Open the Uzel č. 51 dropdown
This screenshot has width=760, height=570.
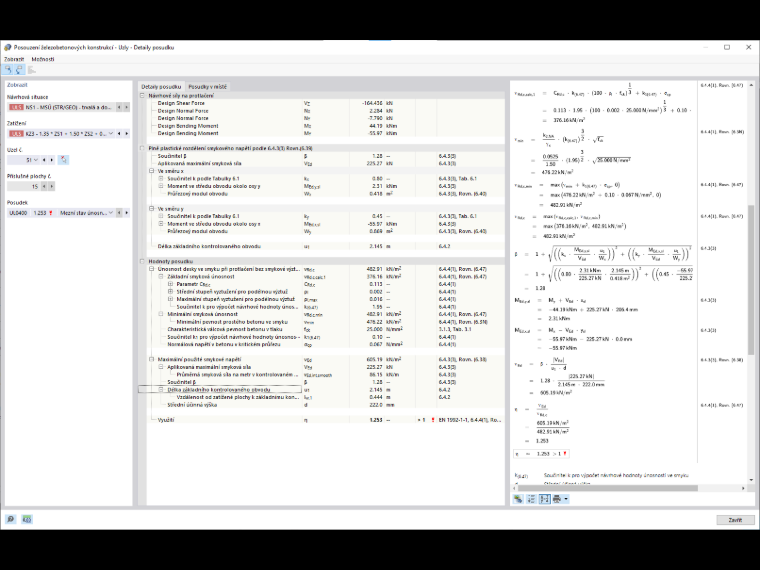point(36,159)
